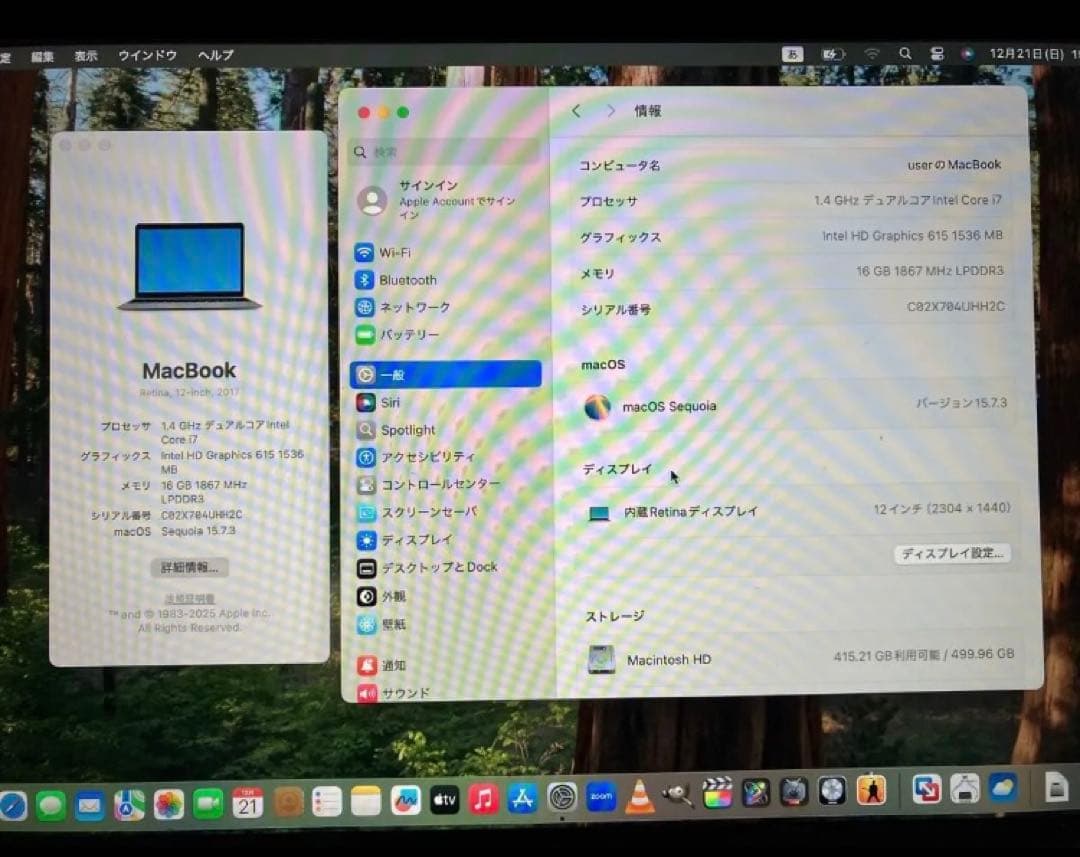Launch VLC from the Dock
The image size is (1080, 857).
tap(638, 796)
